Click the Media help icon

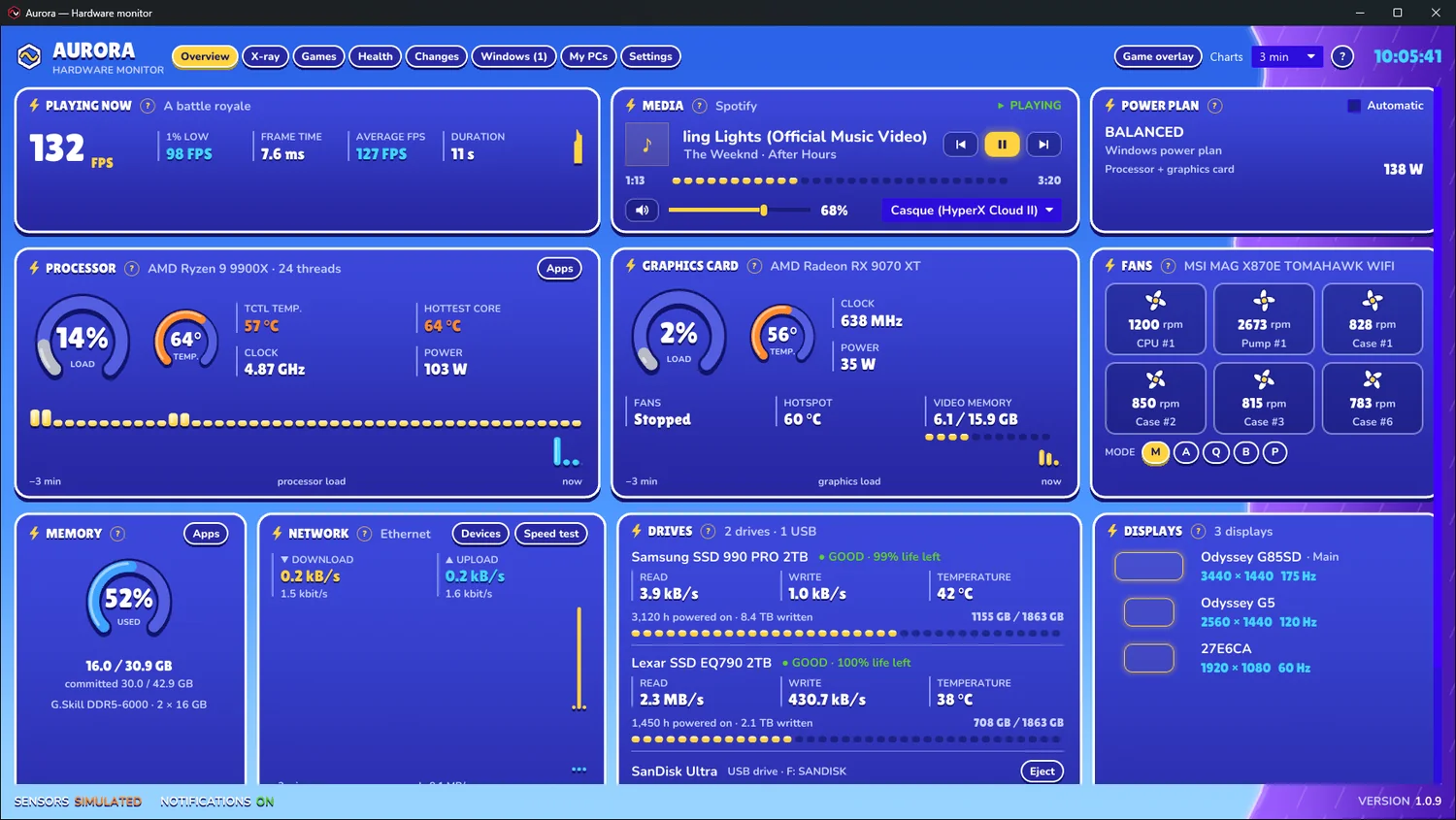pyautogui.click(x=700, y=106)
